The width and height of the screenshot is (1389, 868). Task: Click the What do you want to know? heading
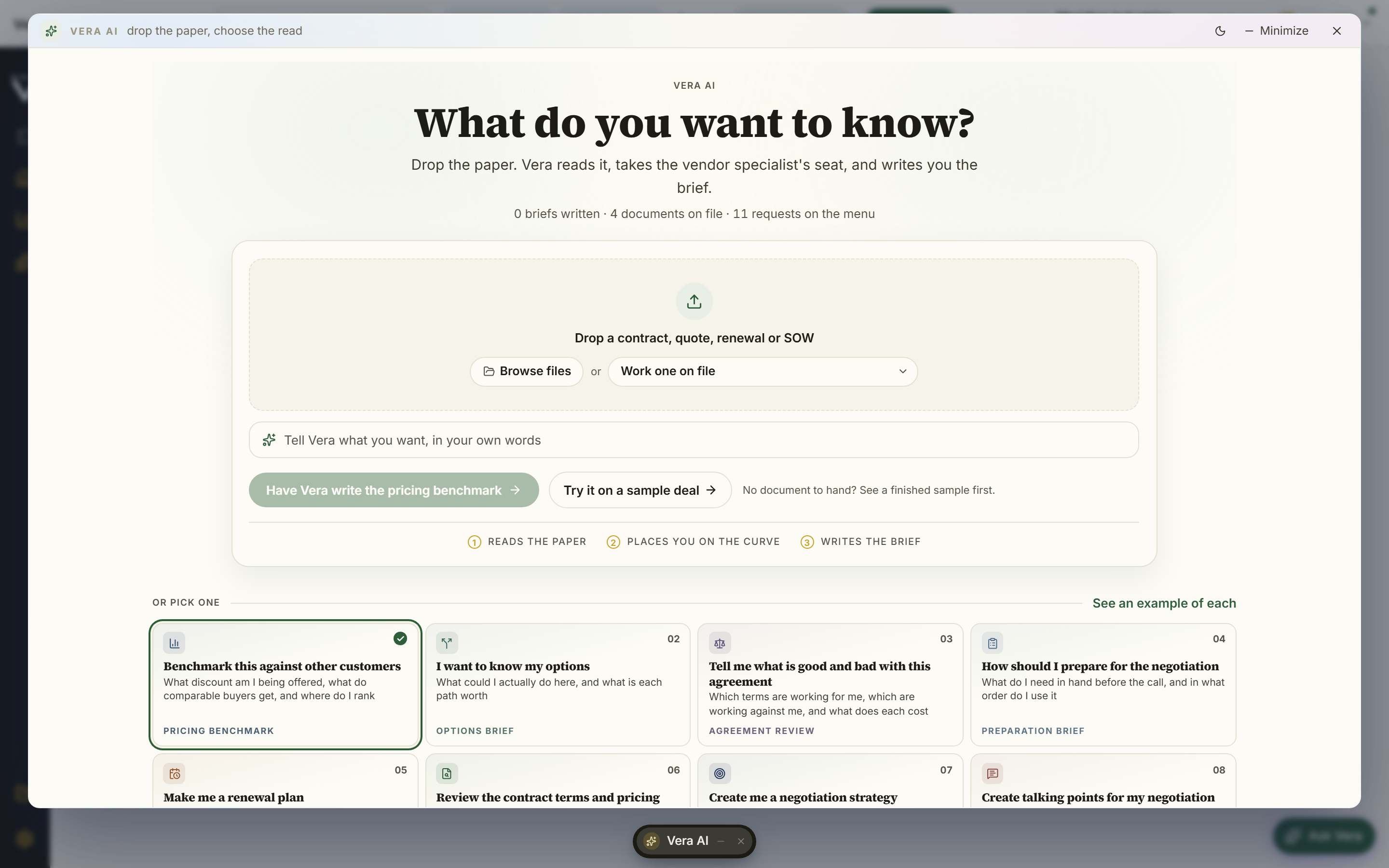point(694,123)
